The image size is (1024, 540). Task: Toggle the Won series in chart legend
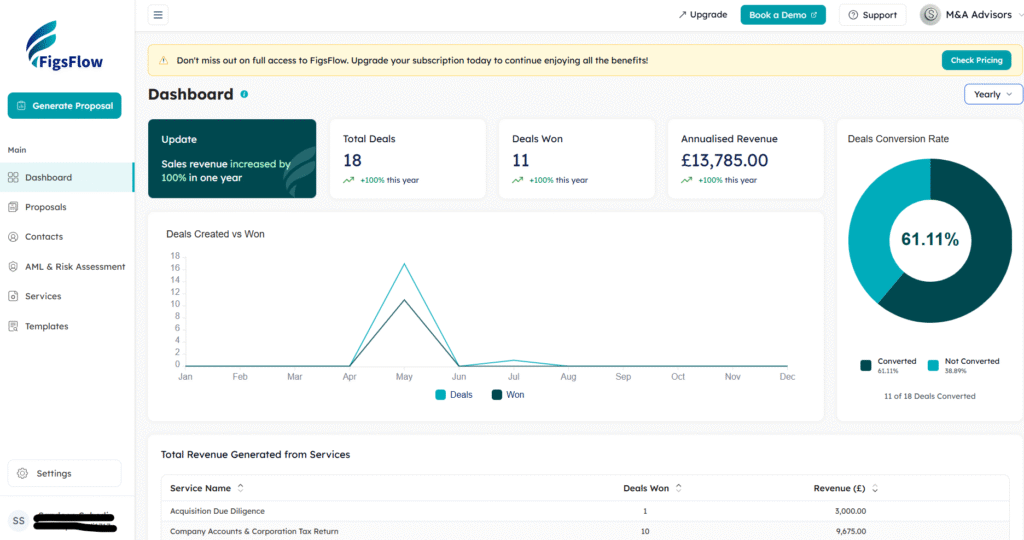coord(508,395)
